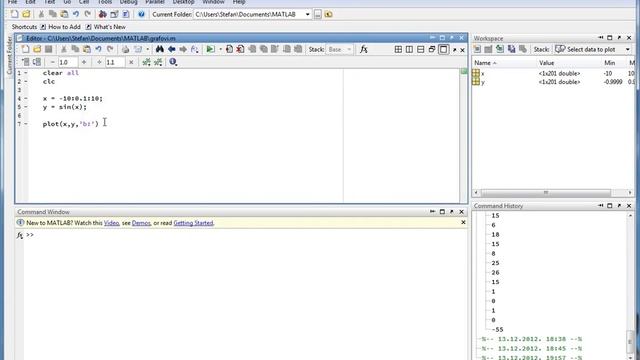Open the What's New shortcut
Image resolution: width=640 pixels, height=360 pixels.
coord(106,27)
